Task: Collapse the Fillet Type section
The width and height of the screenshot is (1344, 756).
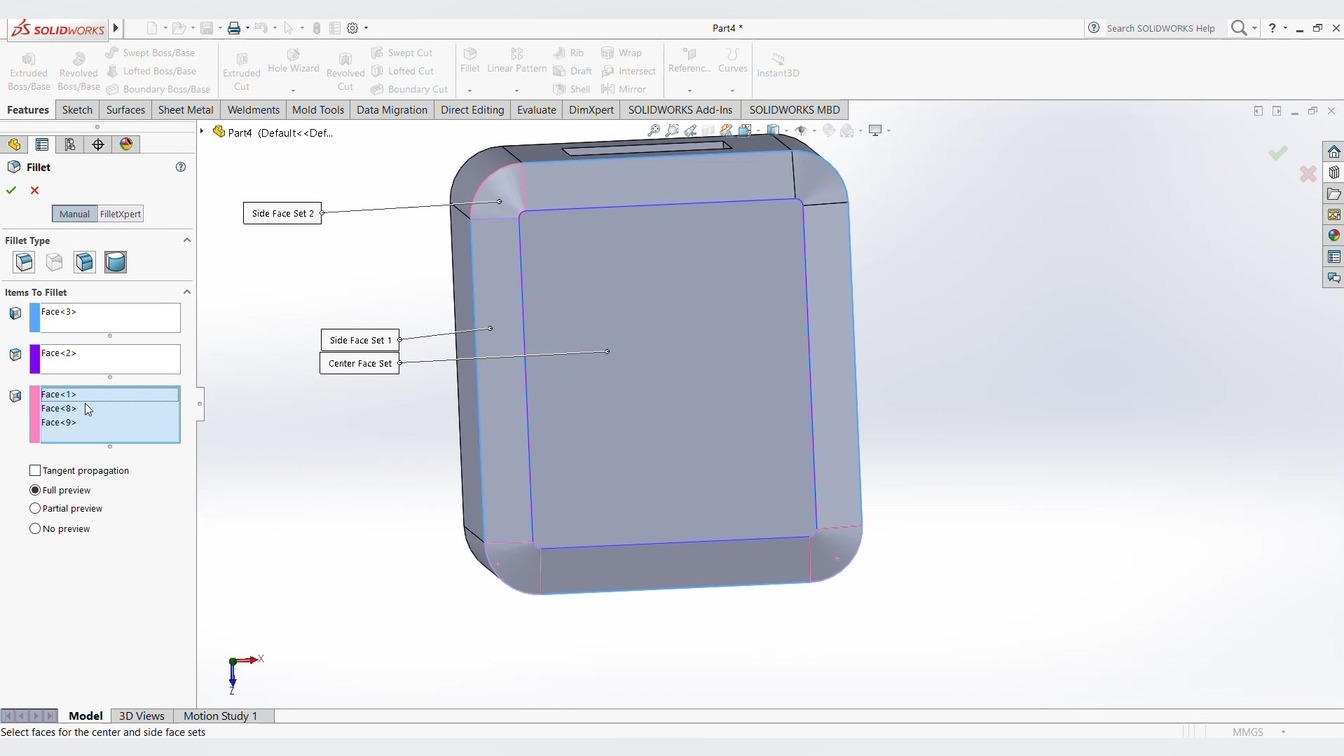Action: (186, 240)
